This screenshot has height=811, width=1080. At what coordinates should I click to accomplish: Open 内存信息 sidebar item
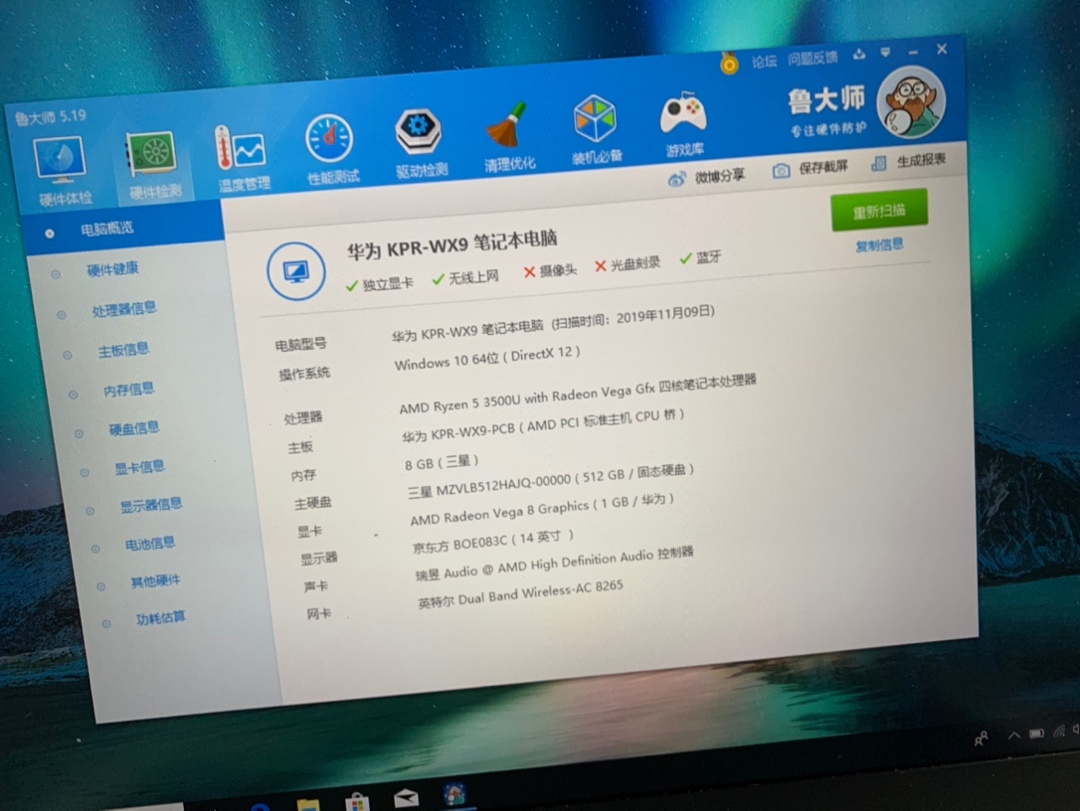click(129, 390)
